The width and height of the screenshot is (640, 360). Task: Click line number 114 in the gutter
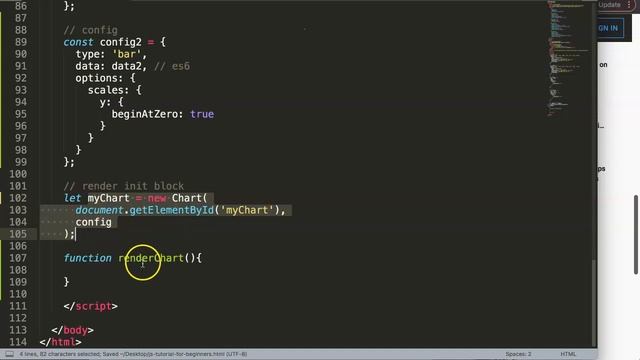(x=18, y=342)
